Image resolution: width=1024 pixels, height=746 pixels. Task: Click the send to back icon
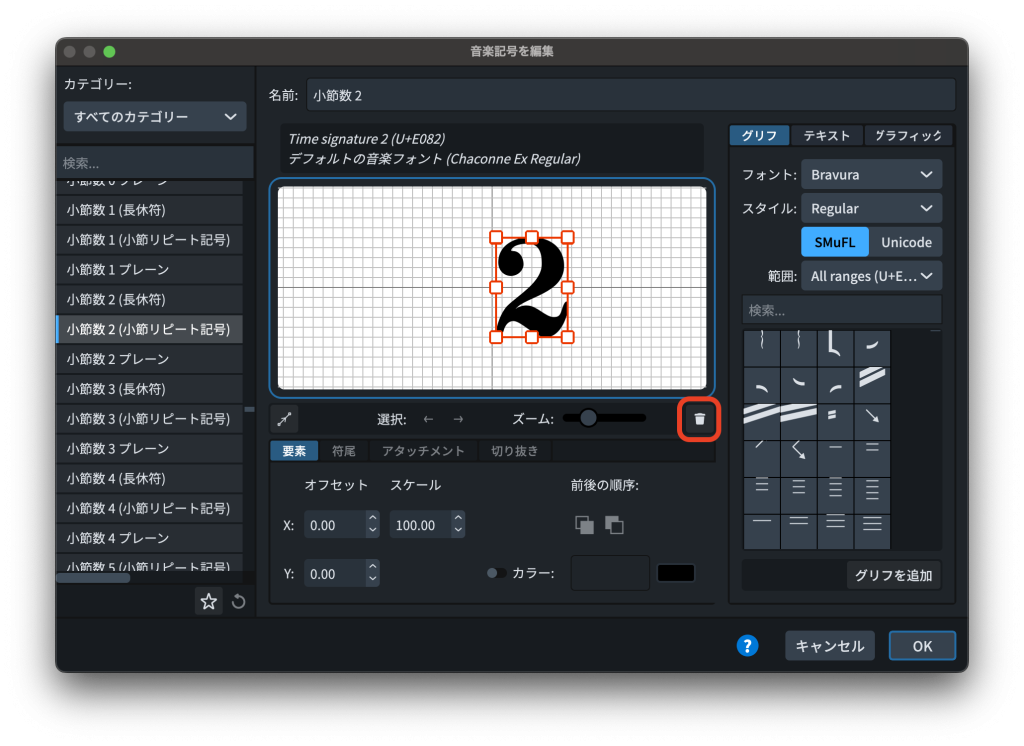(x=614, y=525)
